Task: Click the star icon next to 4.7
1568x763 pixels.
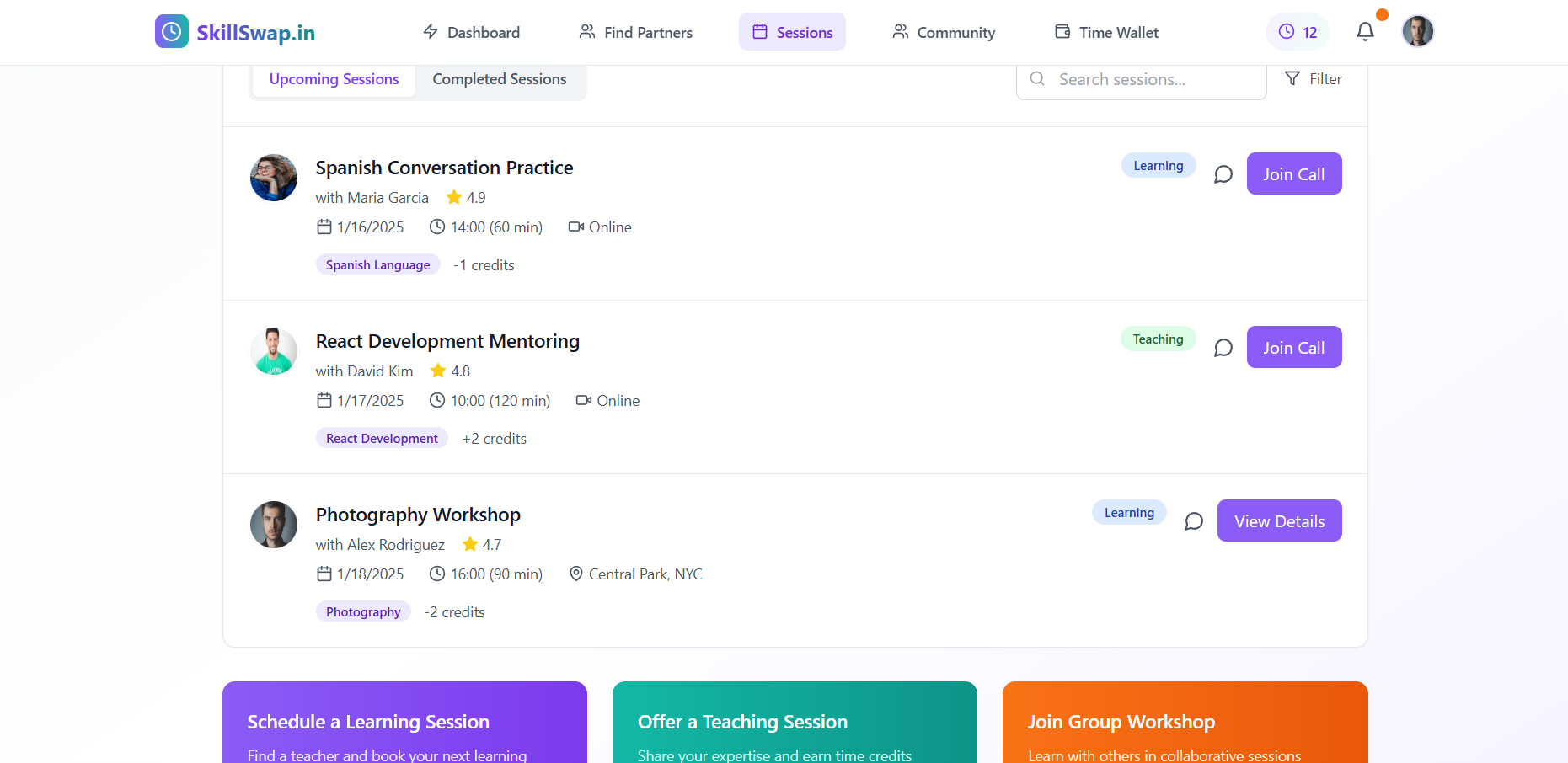Action: click(x=470, y=544)
